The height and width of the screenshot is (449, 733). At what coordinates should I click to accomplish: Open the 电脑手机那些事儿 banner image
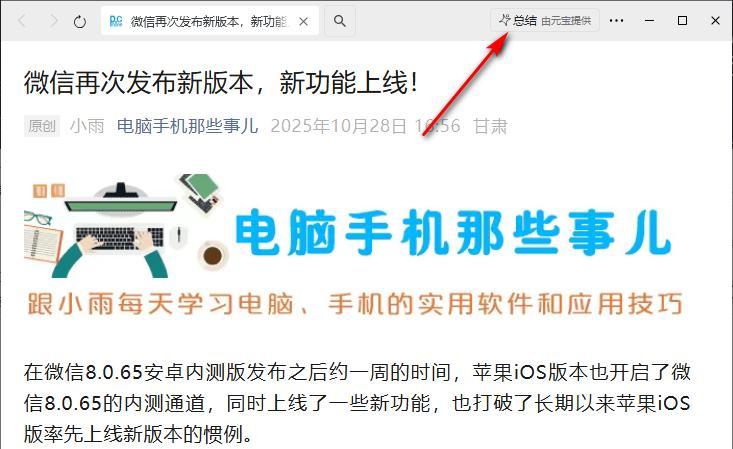point(354,245)
